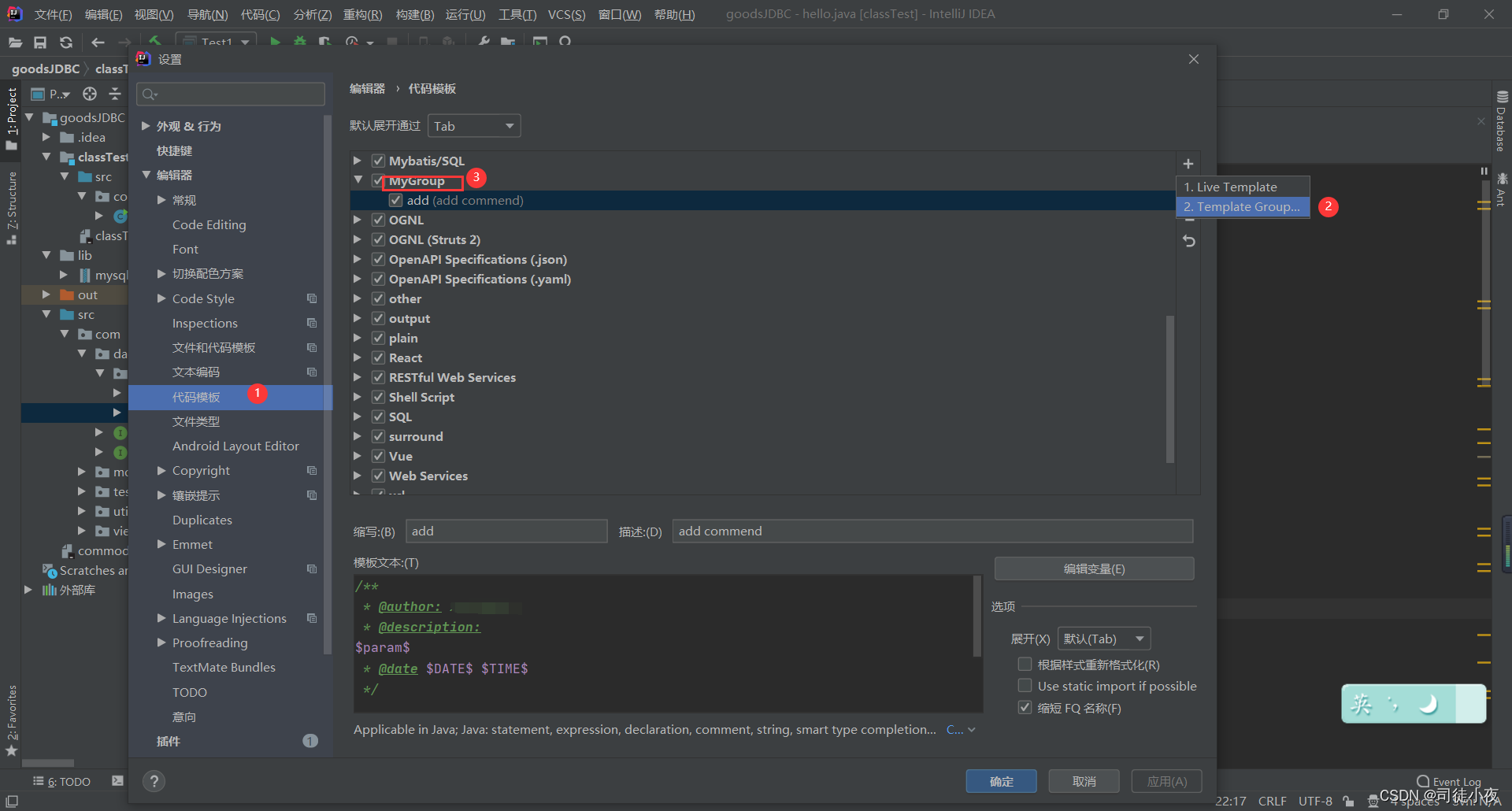Click the locate target icon in Project panel
Image resolution: width=1512 pixels, height=811 pixels.
pyautogui.click(x=90, y=94)
